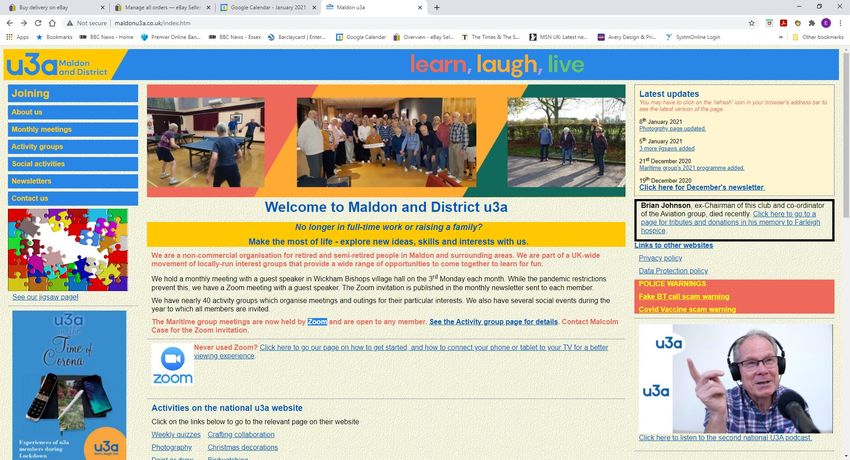Open the Other bookmarks folder
850x460 pixels.
(817, 37)
